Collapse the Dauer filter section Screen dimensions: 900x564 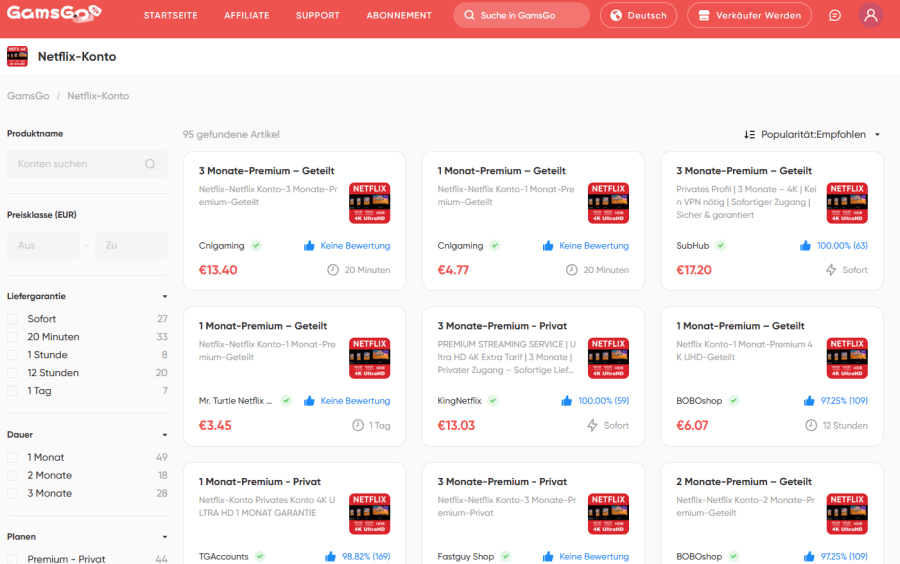(x=165, y=435)
